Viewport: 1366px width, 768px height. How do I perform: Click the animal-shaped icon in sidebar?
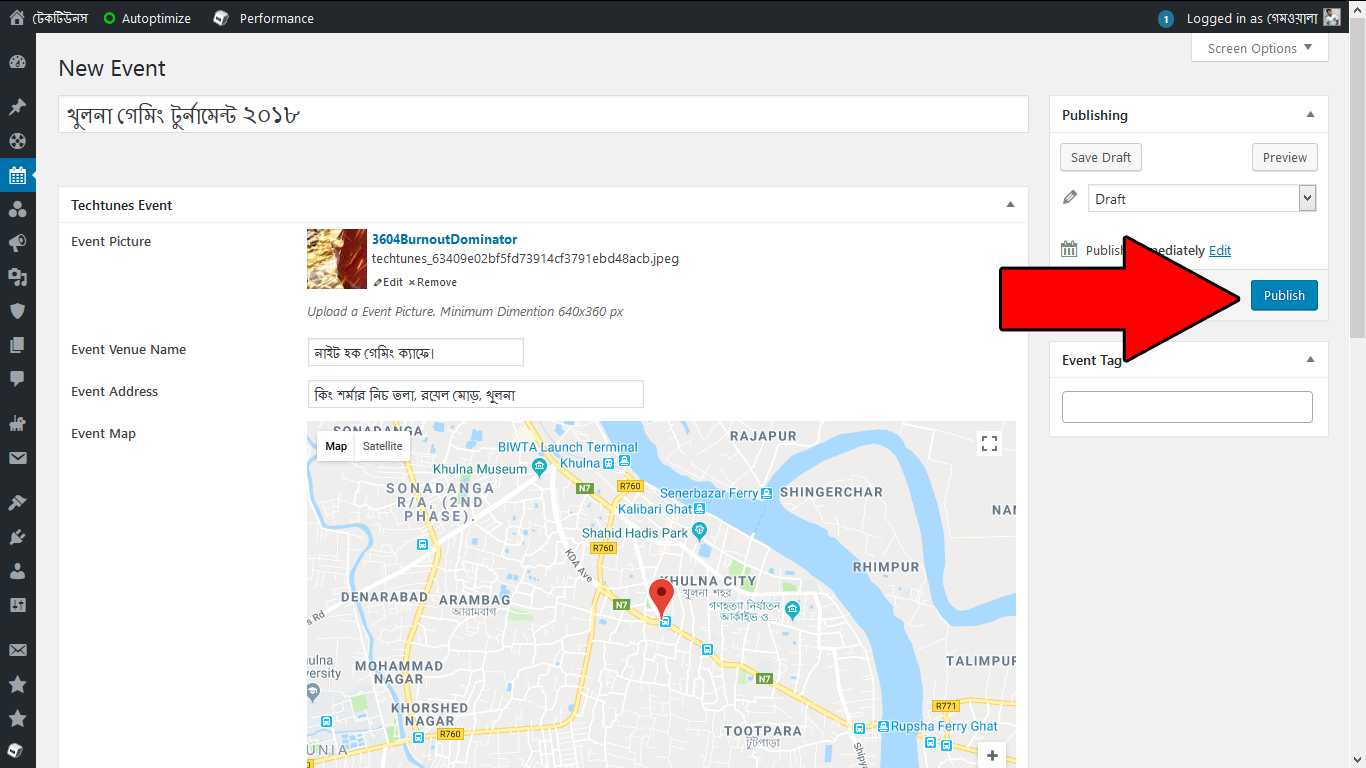tap(17, 424)
